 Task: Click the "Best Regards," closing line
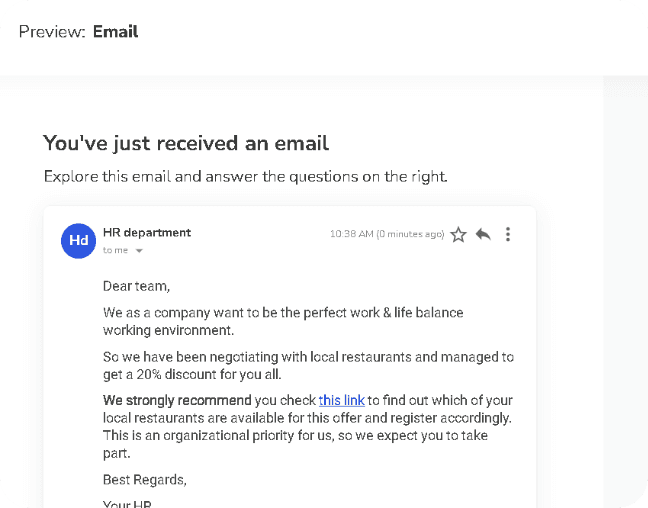pyautogui.click(x=144, y=479)
